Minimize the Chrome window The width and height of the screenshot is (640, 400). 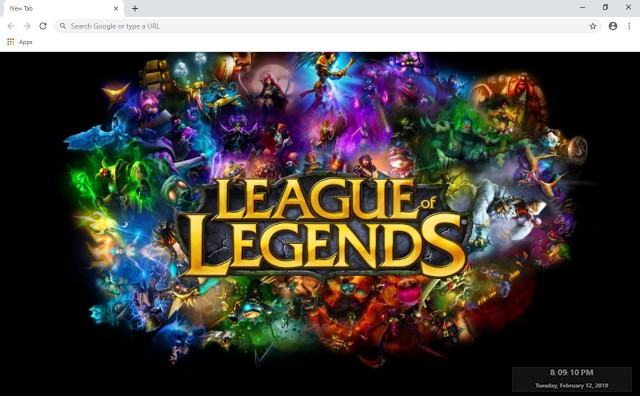coord(582,8)
